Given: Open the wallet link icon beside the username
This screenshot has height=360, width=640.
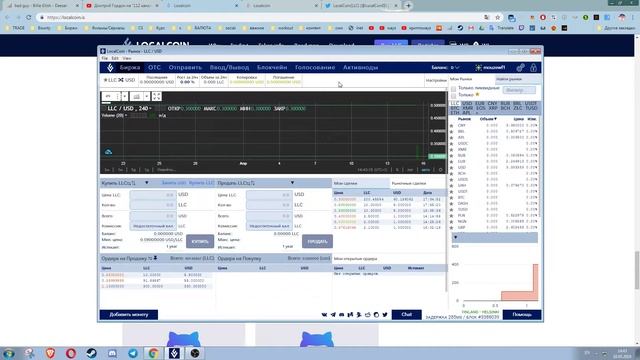Looking at the screenshot, I should pos(520,67).
